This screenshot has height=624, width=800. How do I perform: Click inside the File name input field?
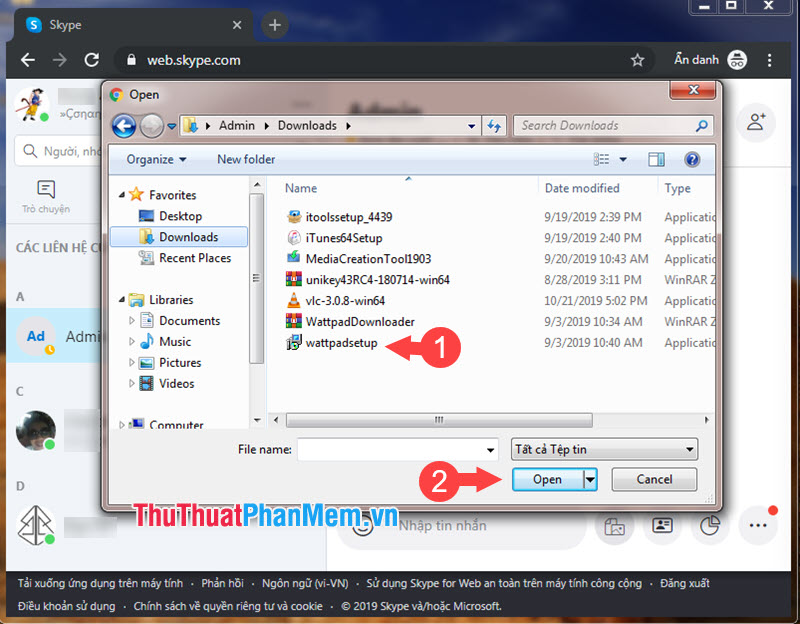pos(396,449)
